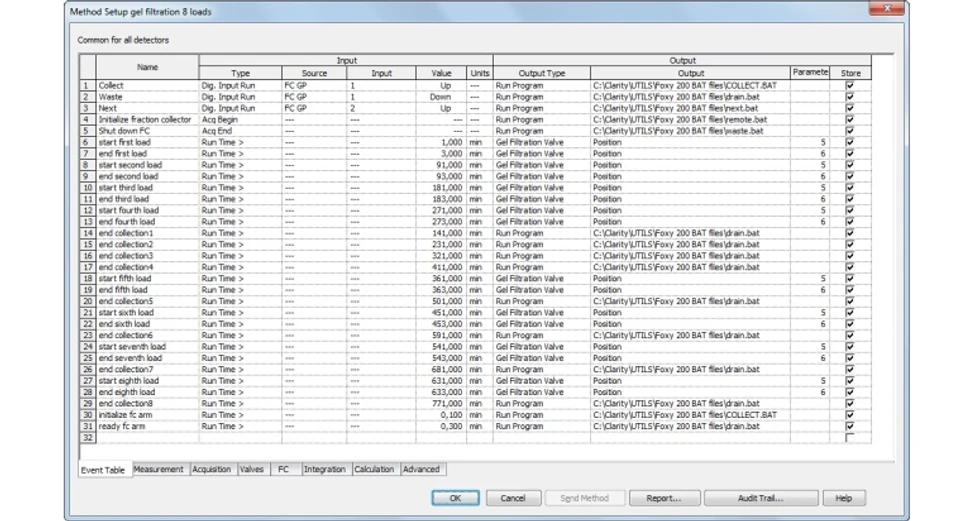Select the 'start third load' cell
Image resolution: width=960 pixels, height=521 pixels.
click(x=148, y=188)
